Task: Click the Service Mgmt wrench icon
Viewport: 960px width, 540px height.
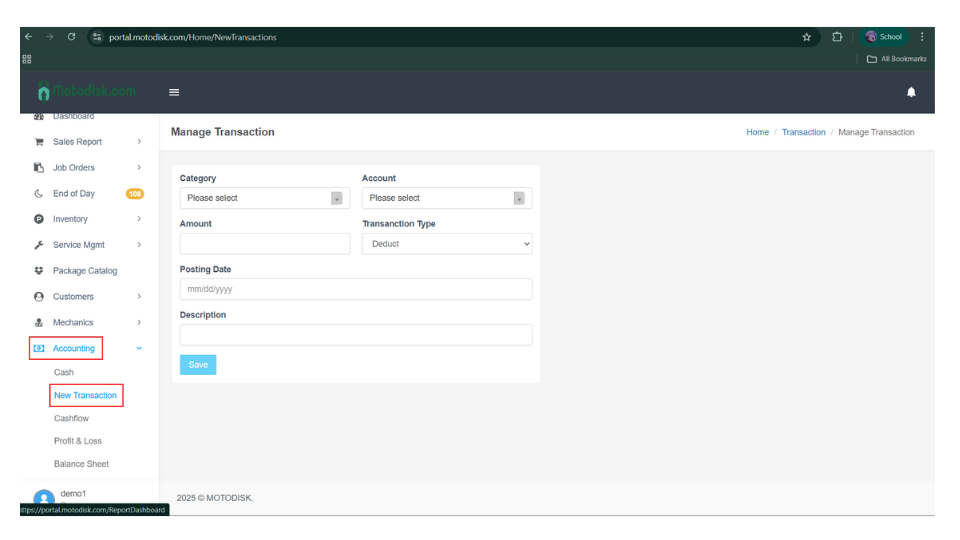Action: point(39,245)
